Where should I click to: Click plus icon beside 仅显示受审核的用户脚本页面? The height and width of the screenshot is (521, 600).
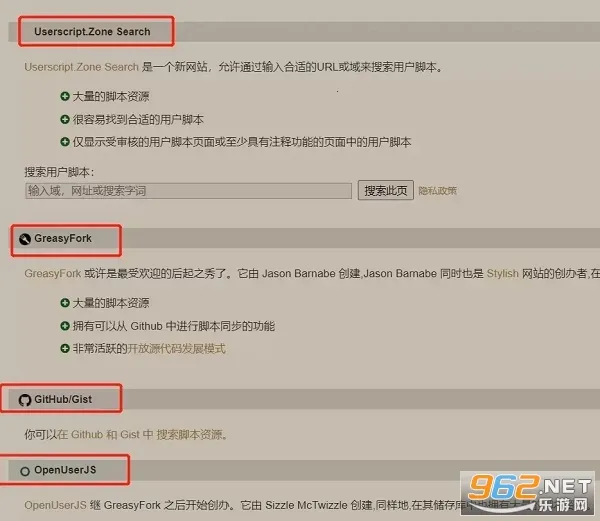(x=65, y=142)
